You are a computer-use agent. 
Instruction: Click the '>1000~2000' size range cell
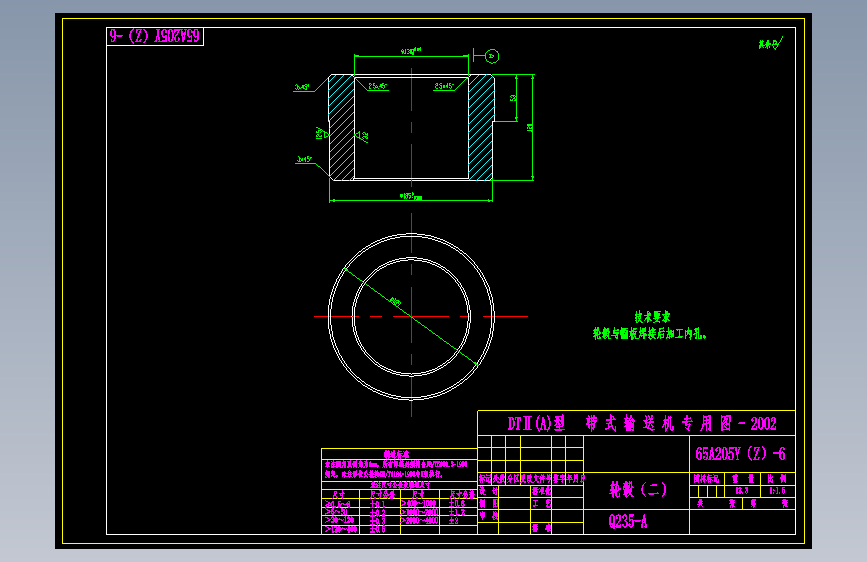(419, 512)
